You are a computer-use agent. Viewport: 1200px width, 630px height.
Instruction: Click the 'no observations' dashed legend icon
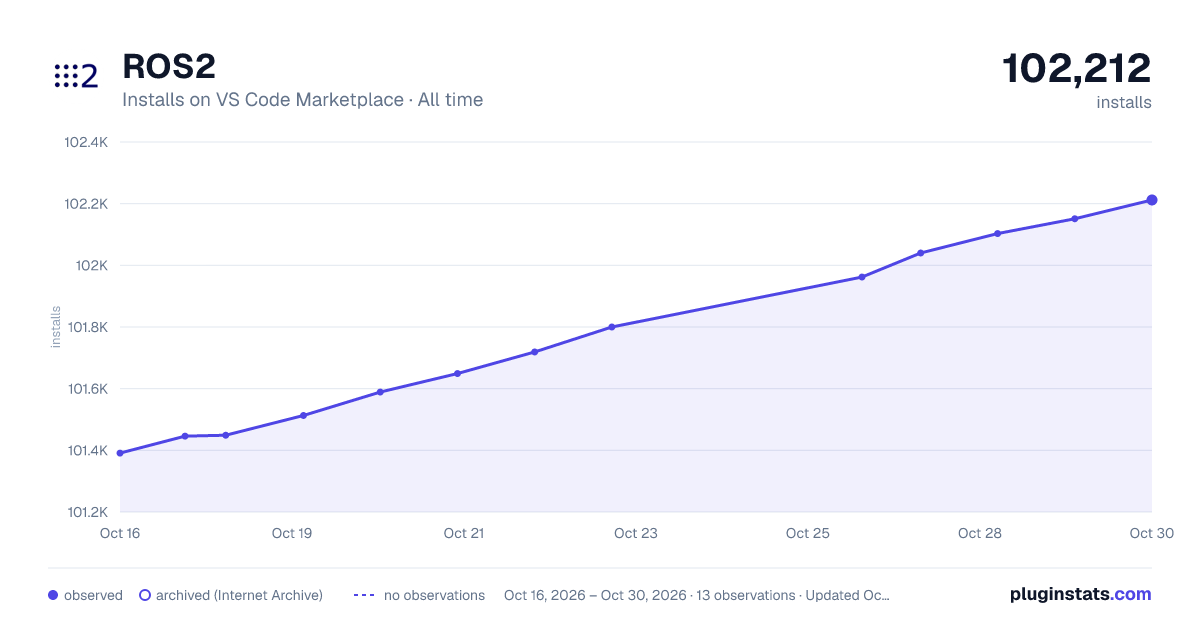click(x=364, y=595)
